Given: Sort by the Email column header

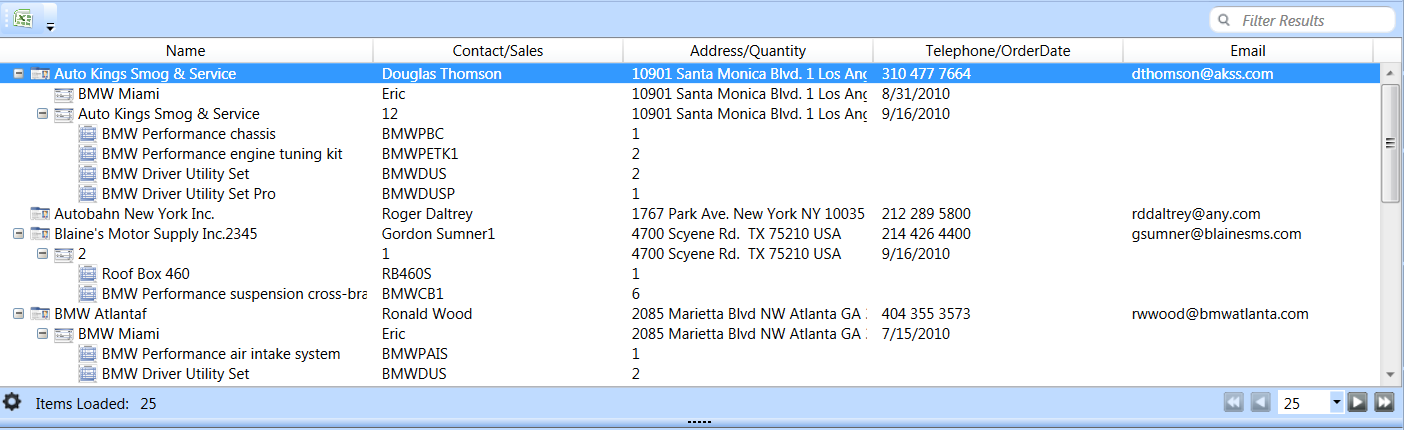Looking at the screenshot, I should [x=1248, y=51].
